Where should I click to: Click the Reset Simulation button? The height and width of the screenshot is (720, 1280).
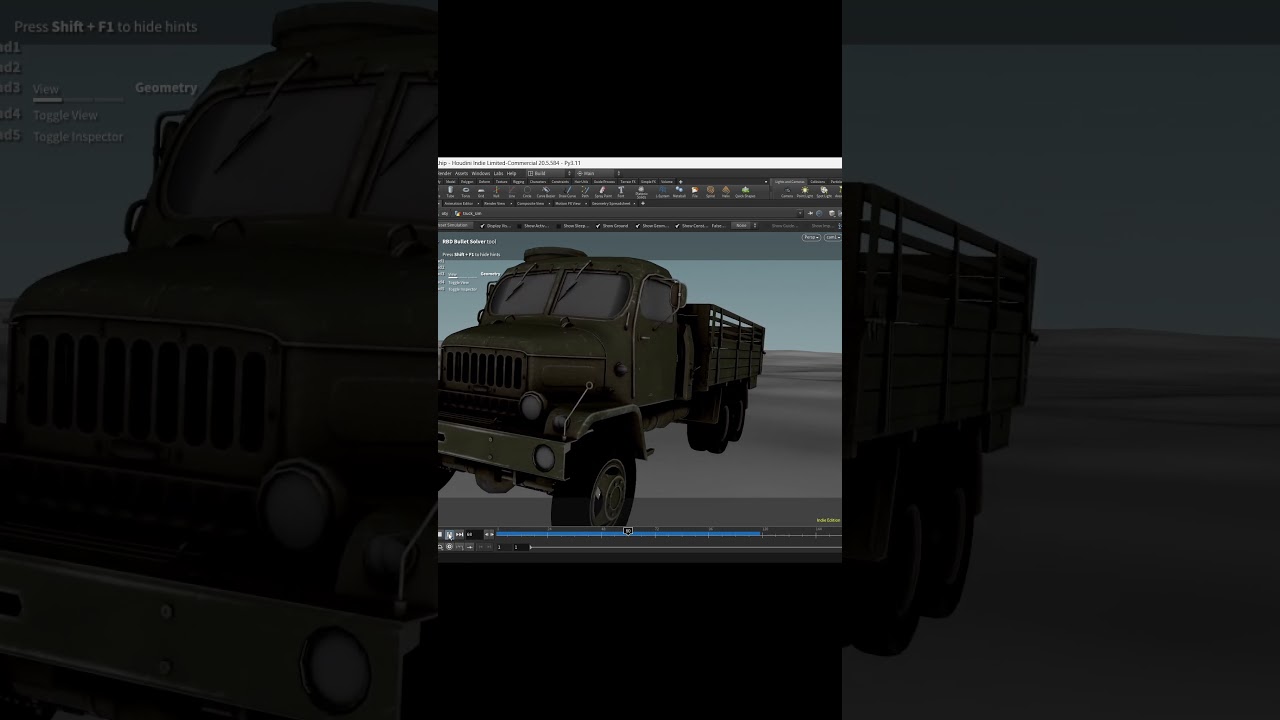[x=455, y=225]
